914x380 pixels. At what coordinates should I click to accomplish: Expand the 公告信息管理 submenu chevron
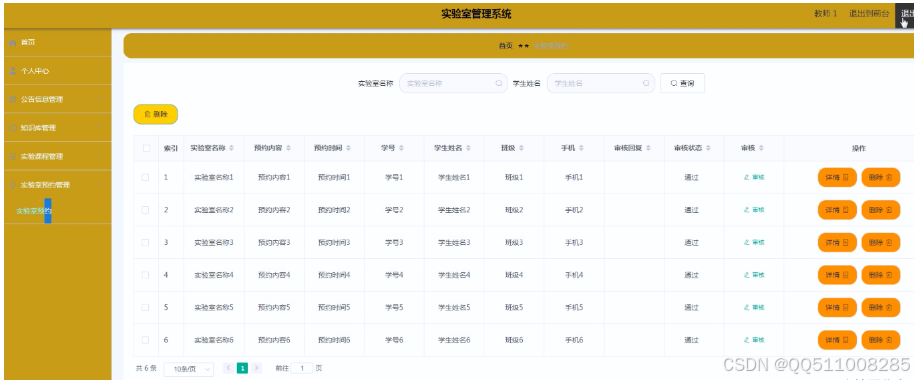(x=98, y=100)
